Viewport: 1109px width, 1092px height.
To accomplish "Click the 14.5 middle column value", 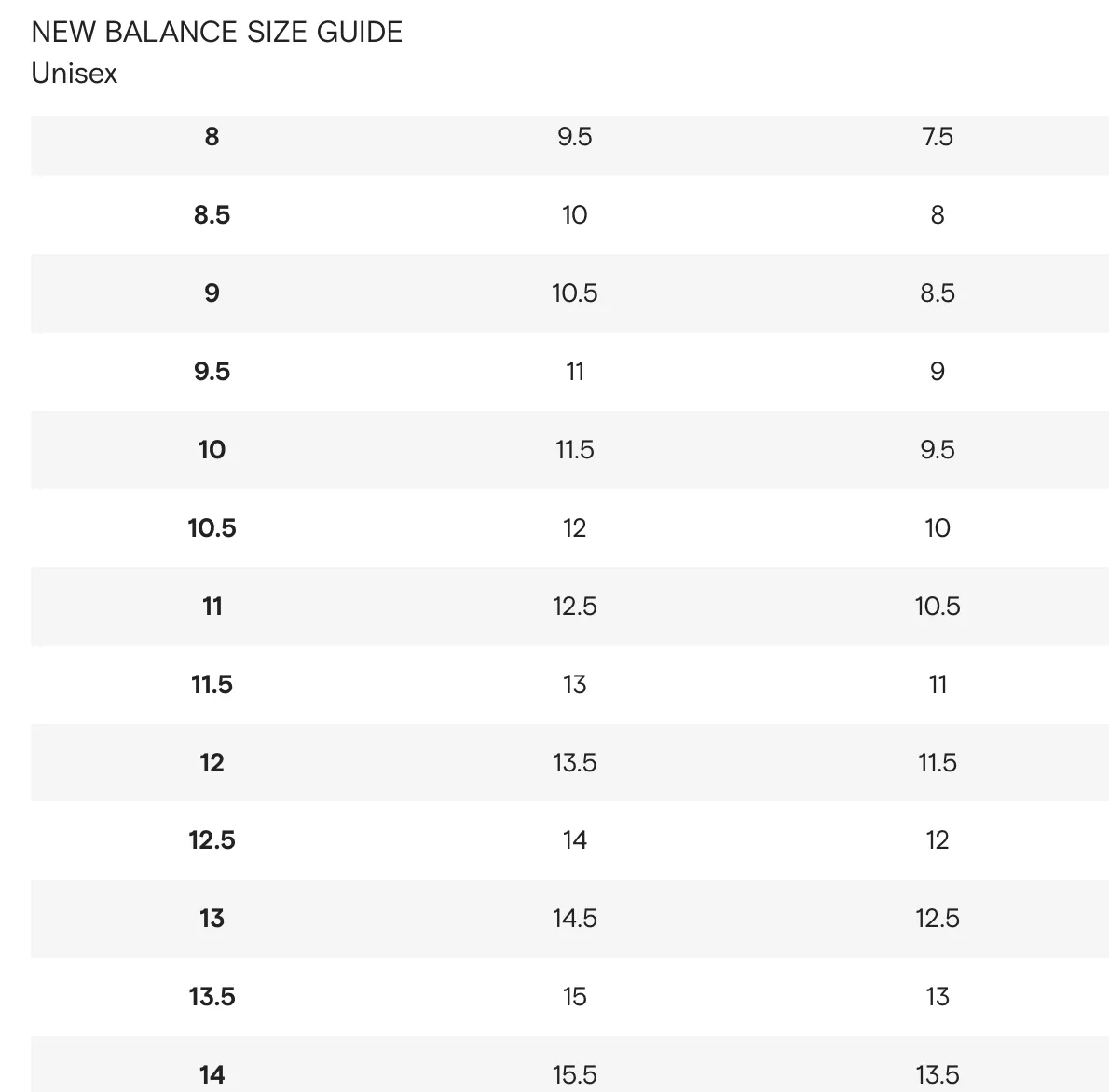I will 575,919.
